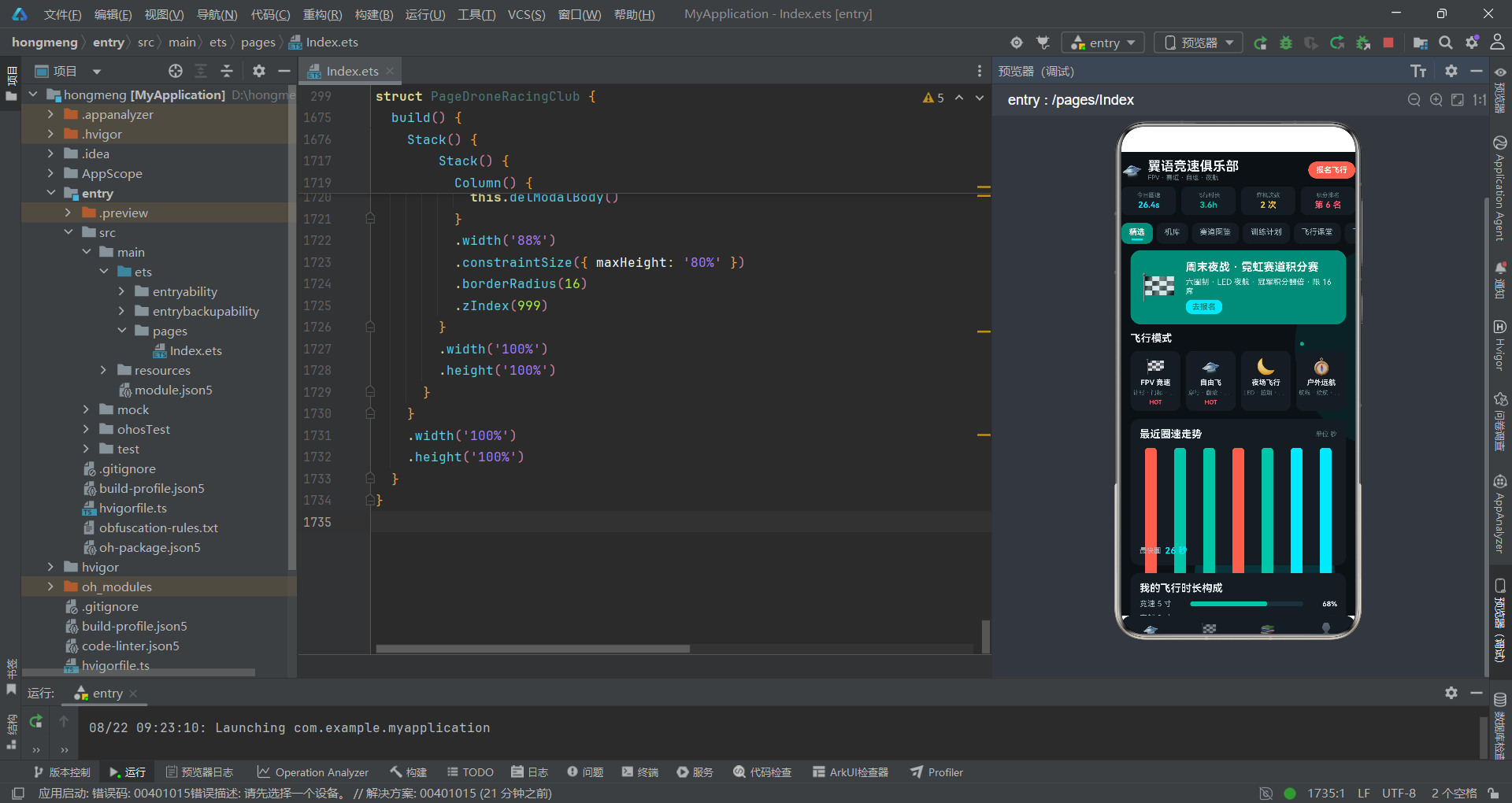Open the entry run configuration dropdown

[1102, 43]
